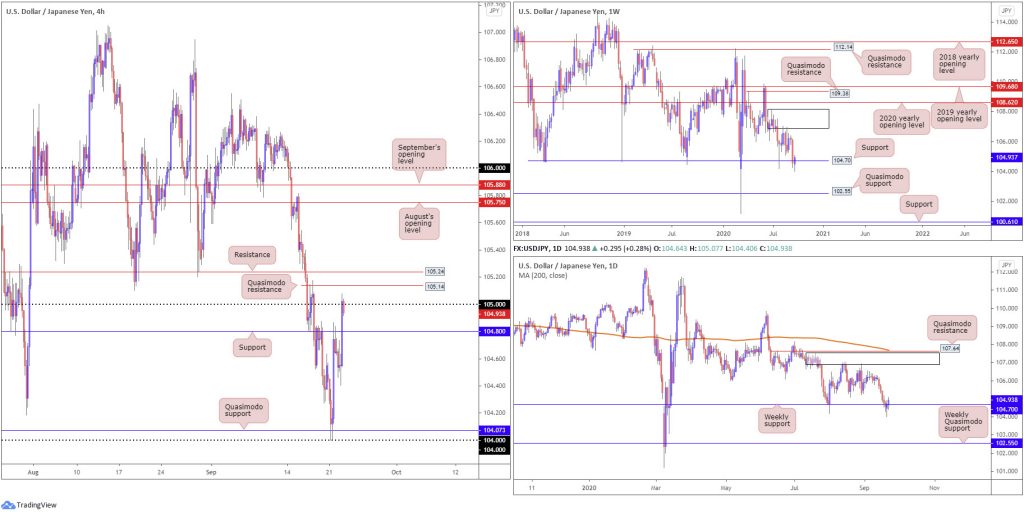Screen dimensions: 1024x512
Task: Click the red 105.750 price label
Action: 494,202
